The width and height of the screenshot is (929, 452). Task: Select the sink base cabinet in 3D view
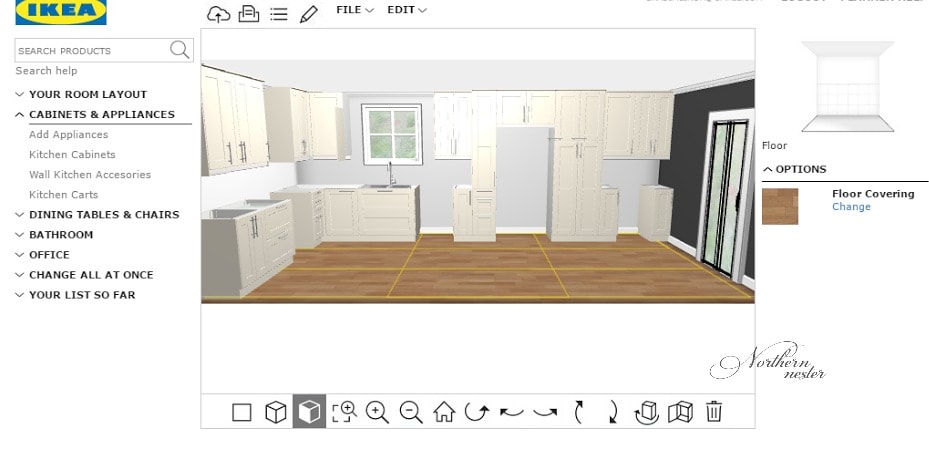click(388, 212)
